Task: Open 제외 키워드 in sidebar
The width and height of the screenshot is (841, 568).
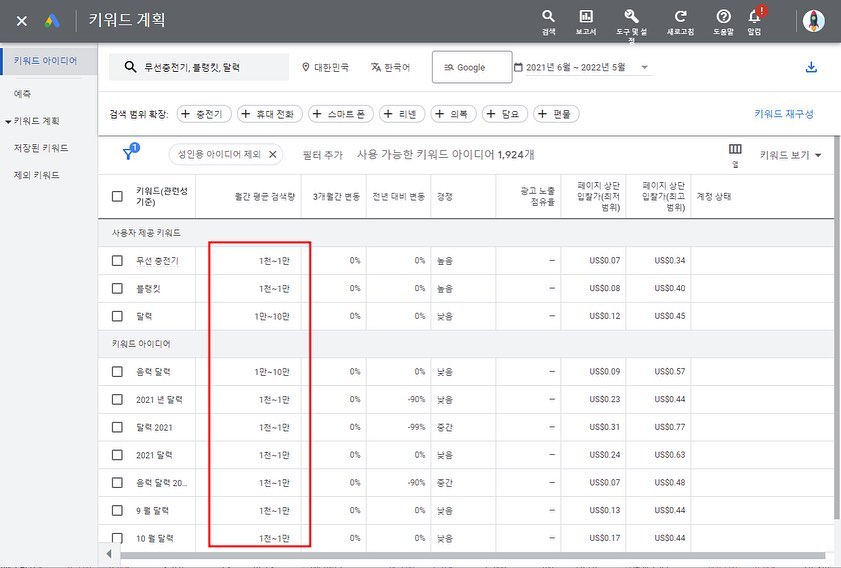Action: [x=36, y=175]
